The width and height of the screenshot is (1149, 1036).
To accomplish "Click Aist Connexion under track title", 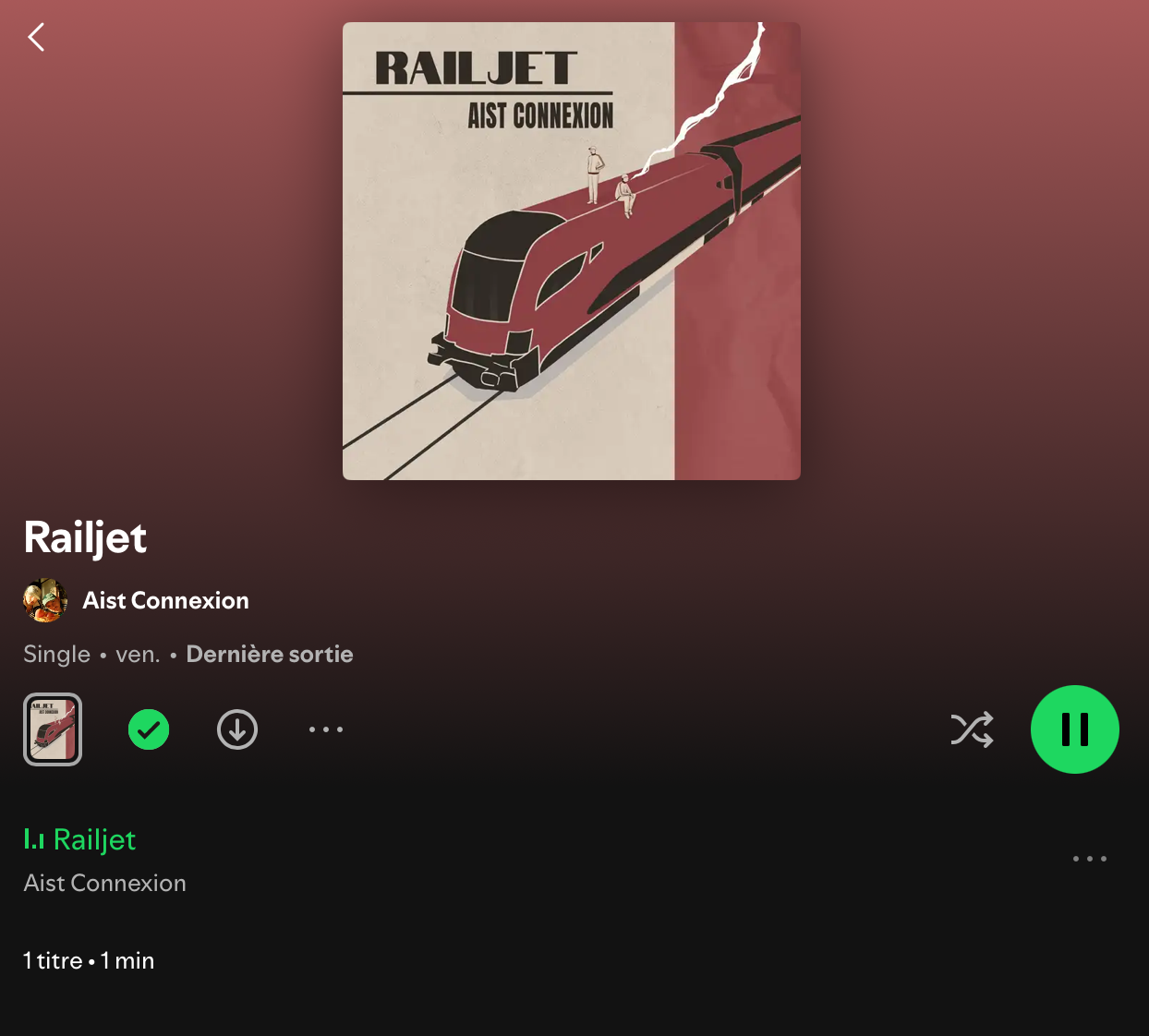I will point(105,883).
